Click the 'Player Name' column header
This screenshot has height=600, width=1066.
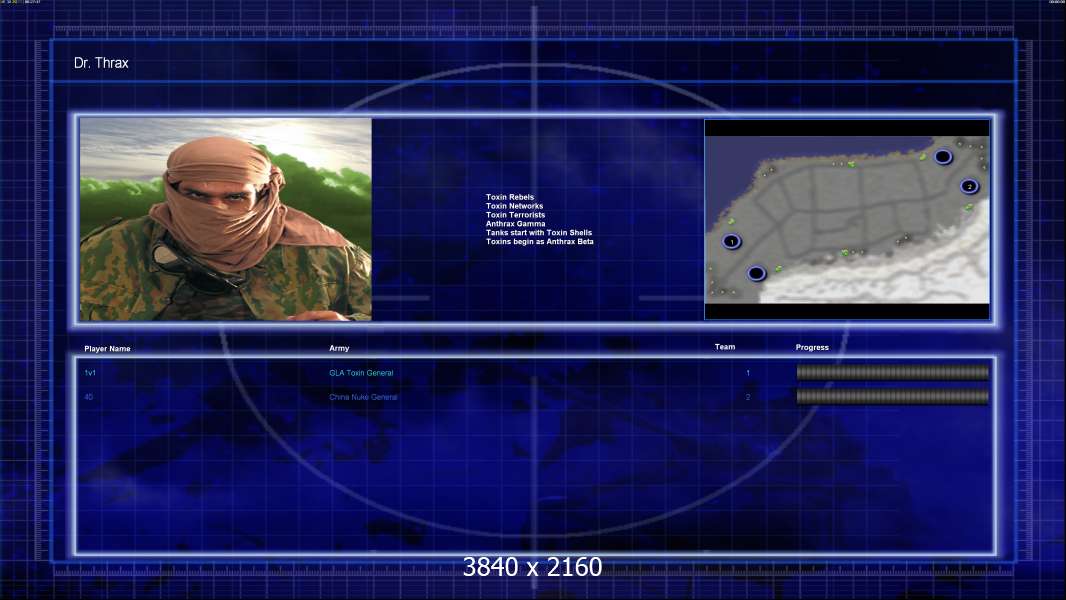click(107, 349)
